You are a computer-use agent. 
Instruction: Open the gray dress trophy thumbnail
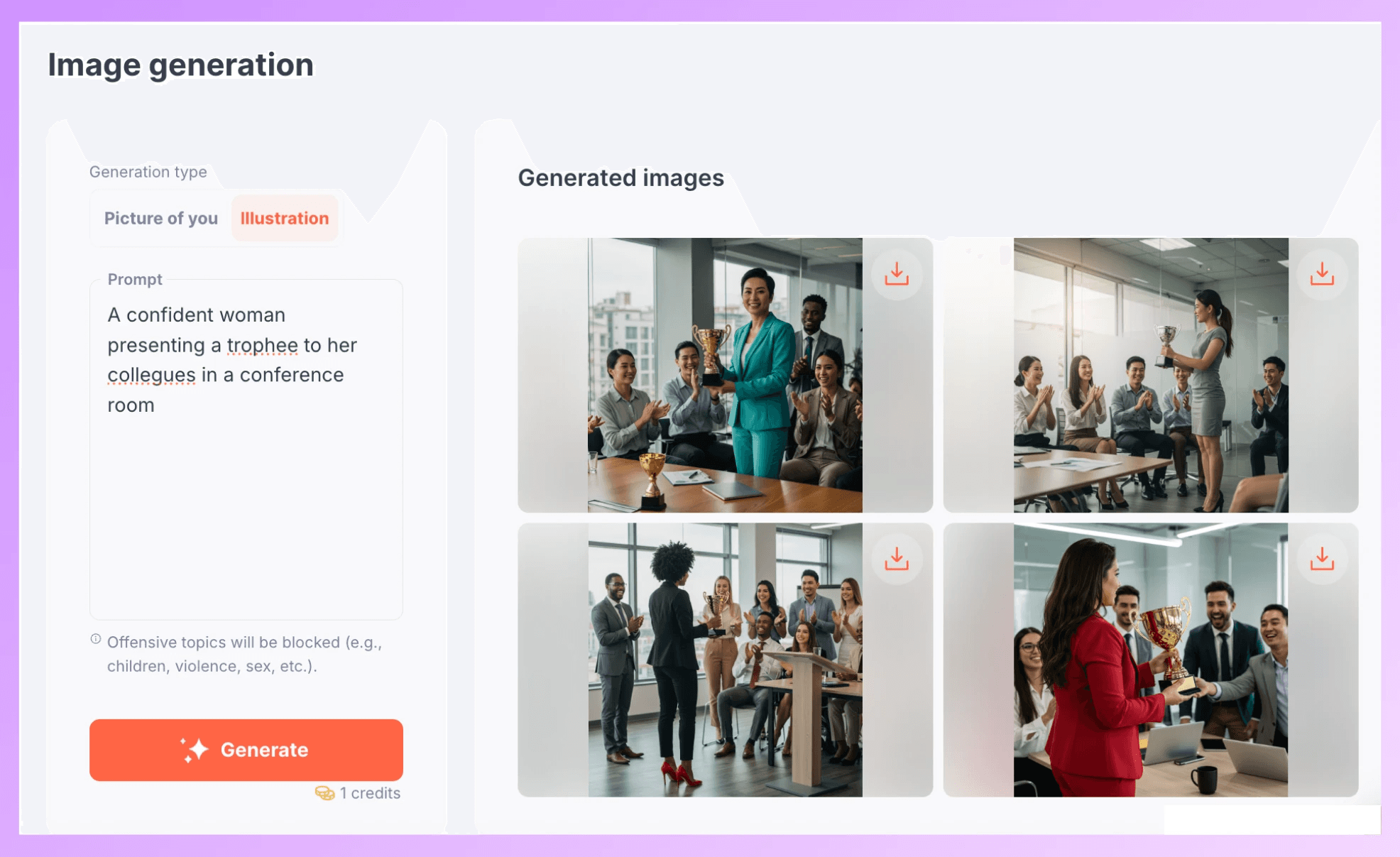pos(1151,375)
